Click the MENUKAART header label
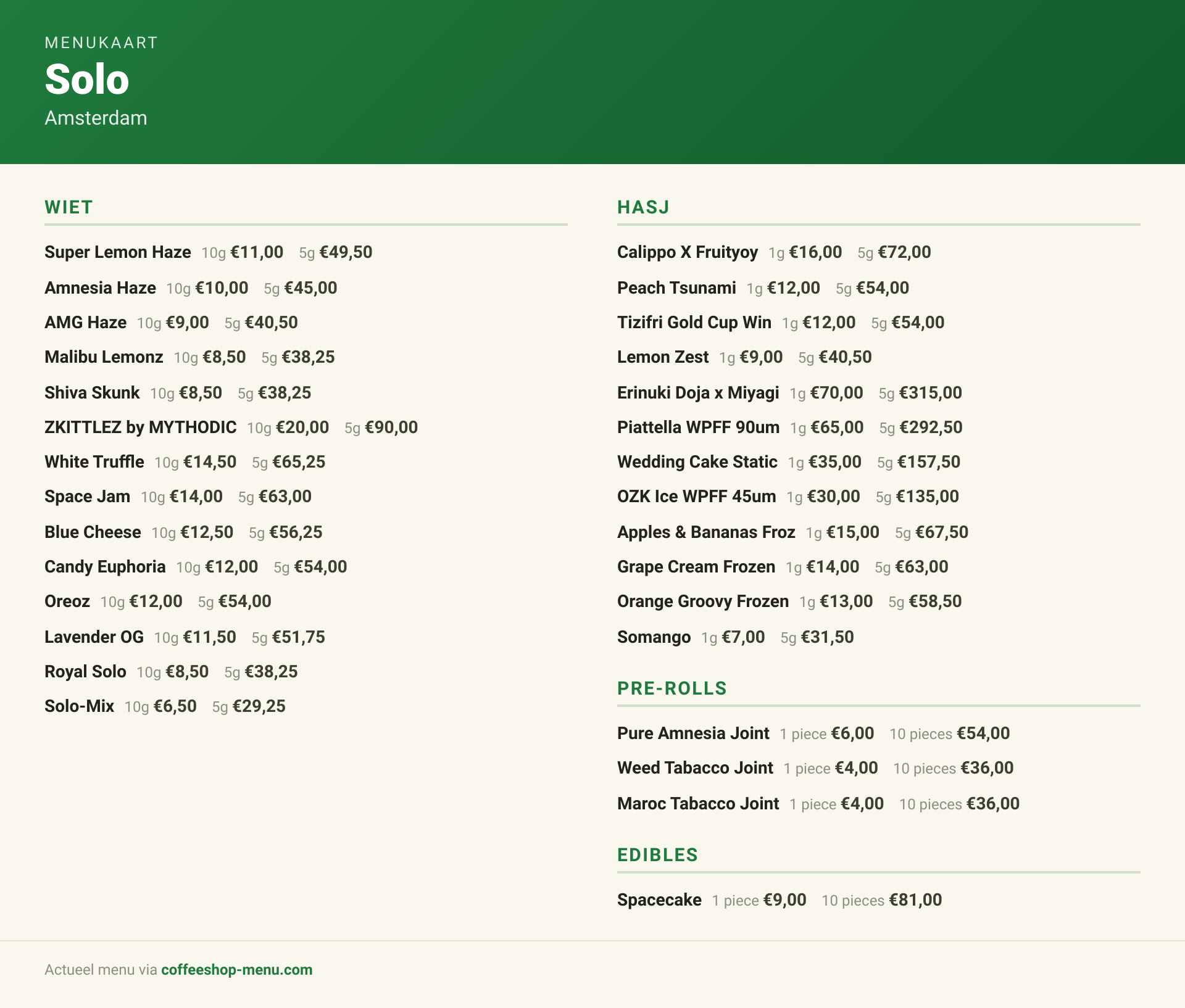 101,43
